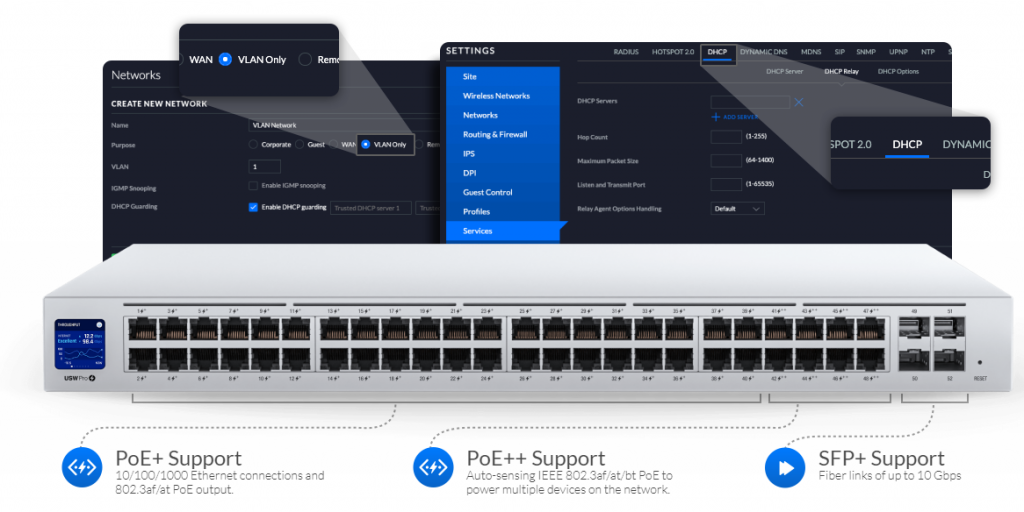Select the cut-off Remo radio in the callout
Image resolution: width=1024 pixels, height=512 pixels.
pyautogui.click(x=305, y=59)
